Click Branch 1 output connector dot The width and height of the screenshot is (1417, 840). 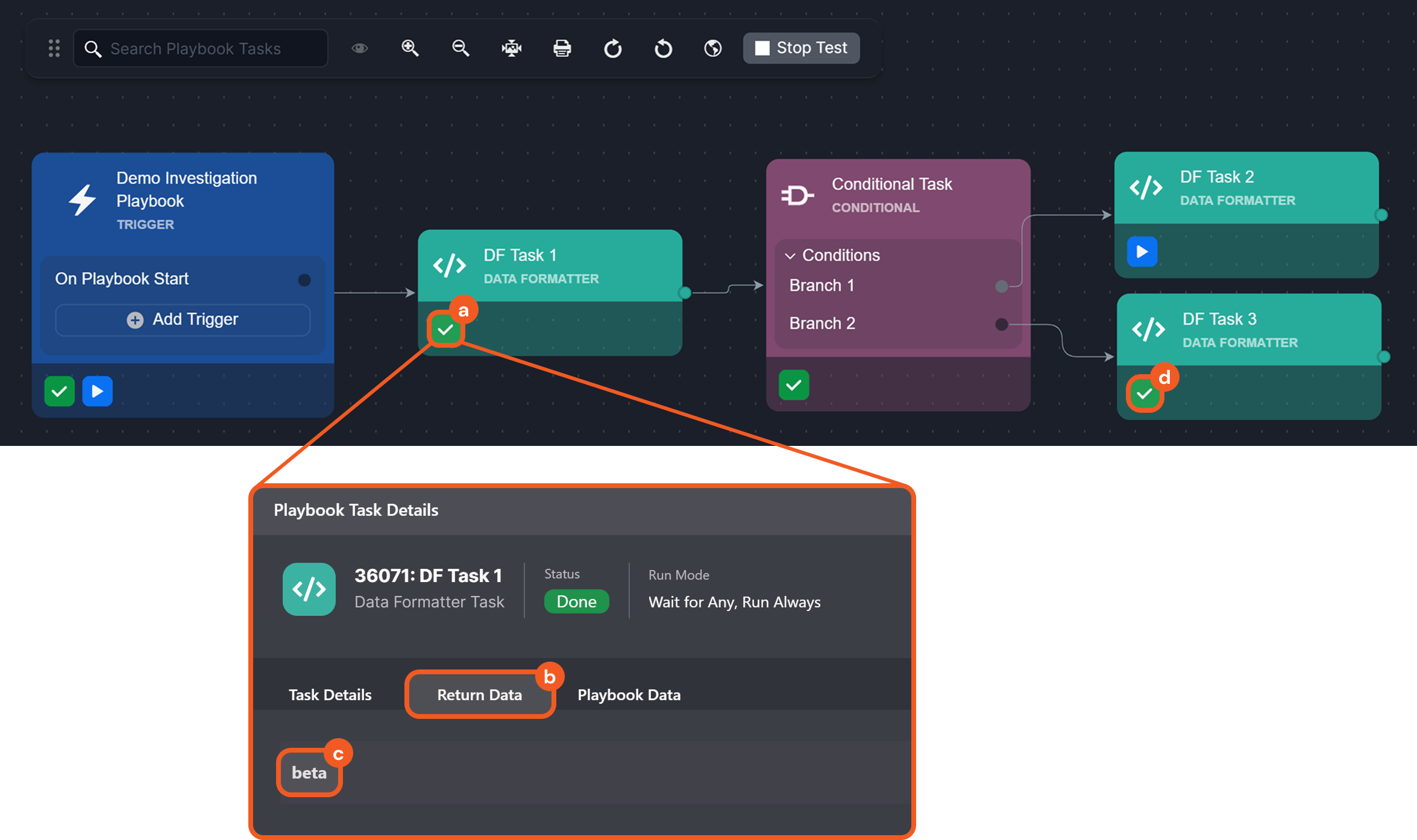(x=1001, y=286)
